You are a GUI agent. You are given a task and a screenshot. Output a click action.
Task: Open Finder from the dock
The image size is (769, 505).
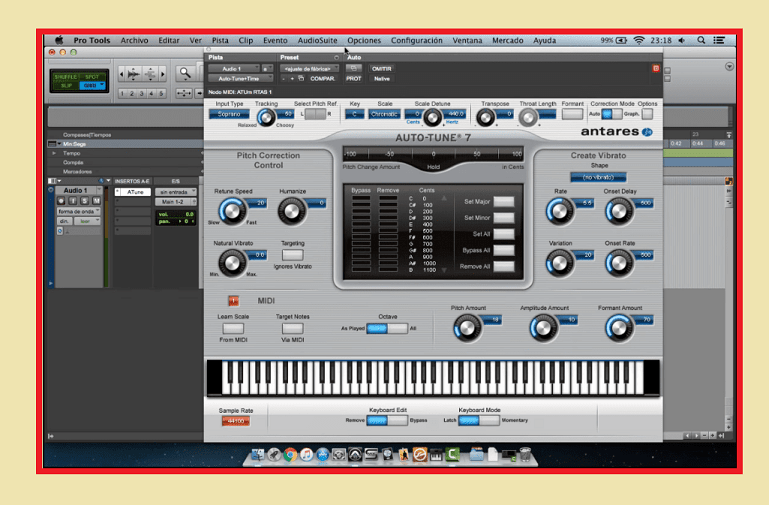257,455
